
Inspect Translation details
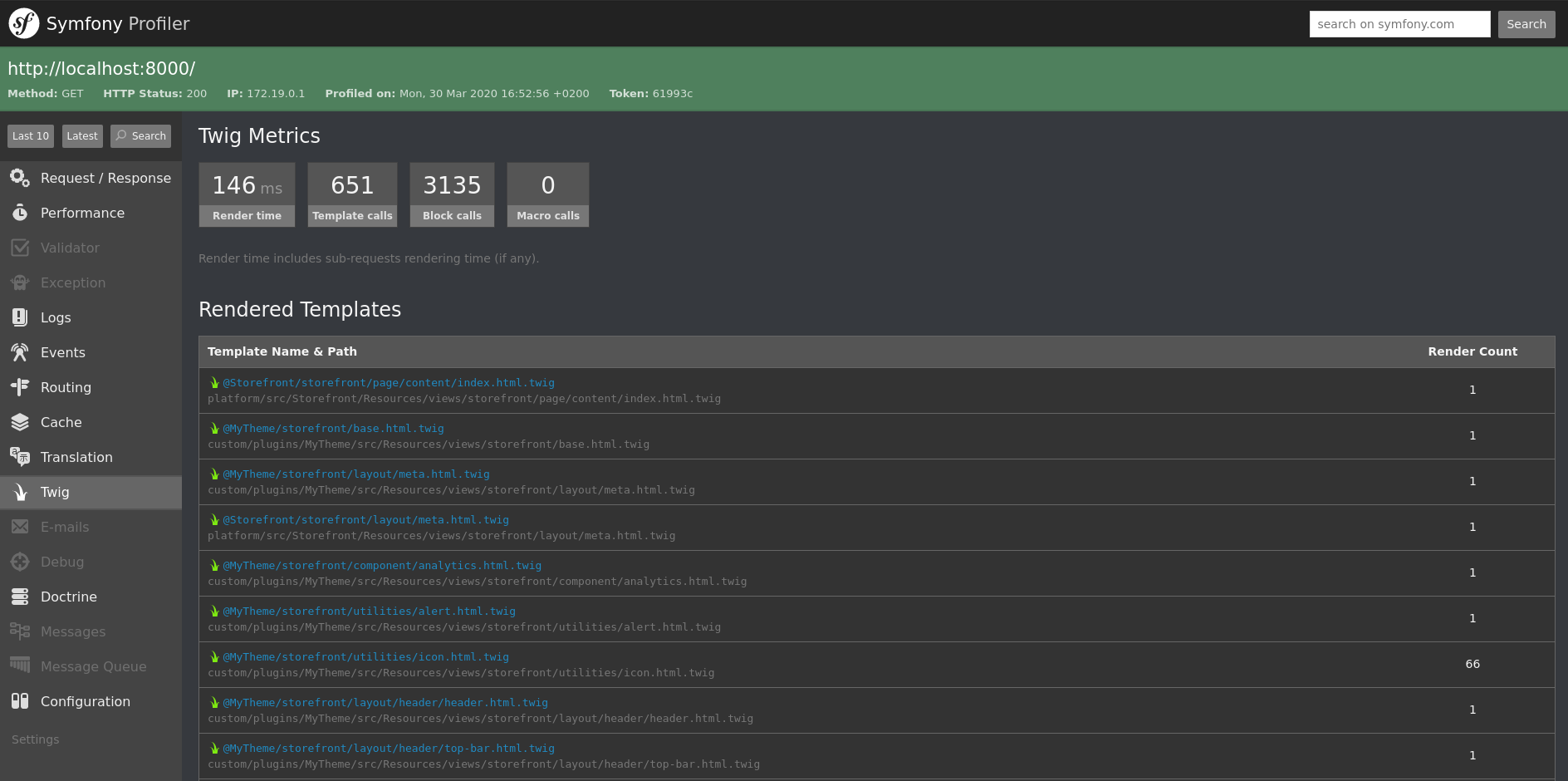pyautogui.click(x=76, y=457)
